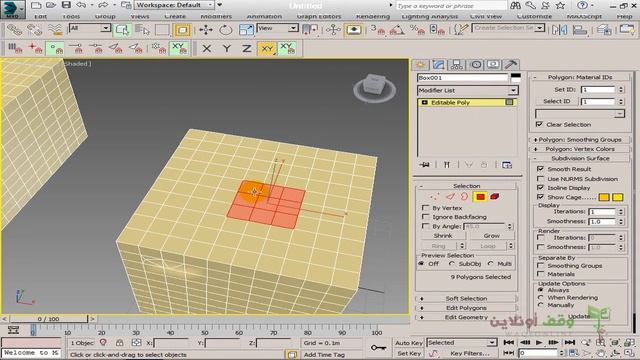Toggle Show Cage checkbox

click(x=540, y=197)
